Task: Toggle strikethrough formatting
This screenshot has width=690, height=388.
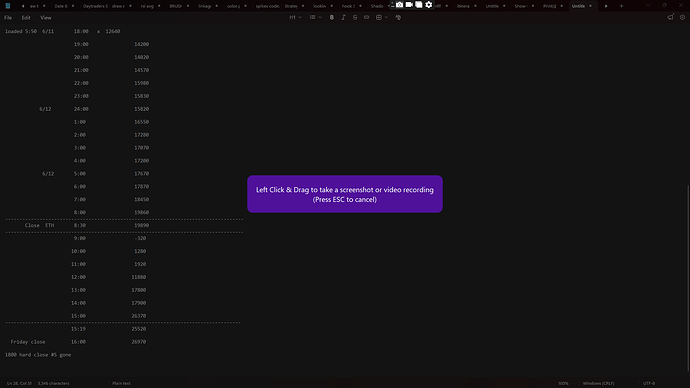Action: [355, 18]
